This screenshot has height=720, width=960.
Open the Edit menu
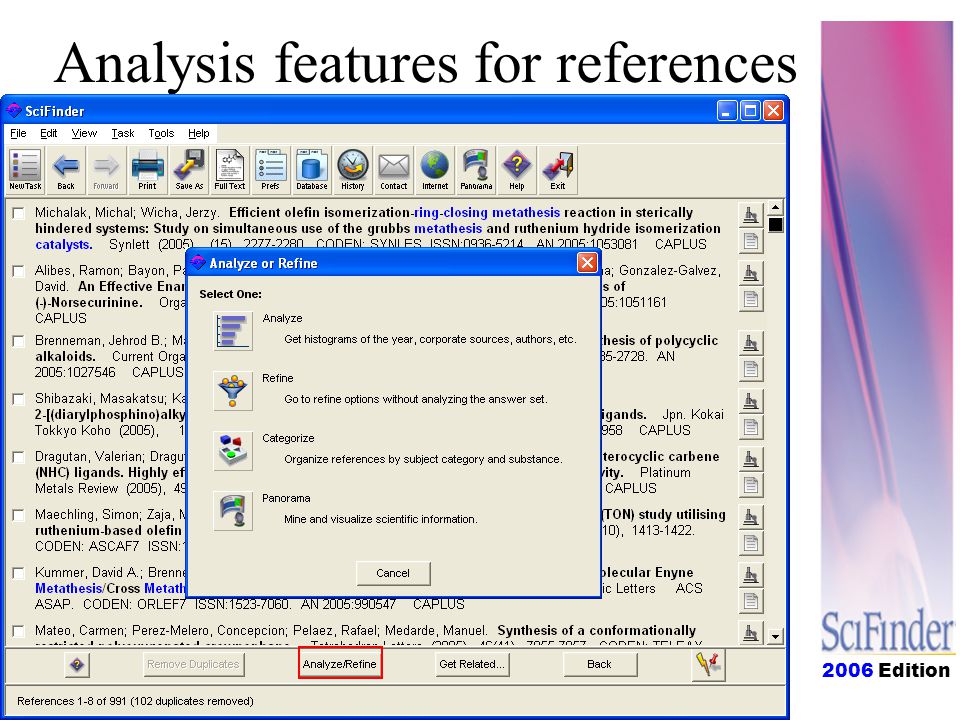(x=48, y=133)
